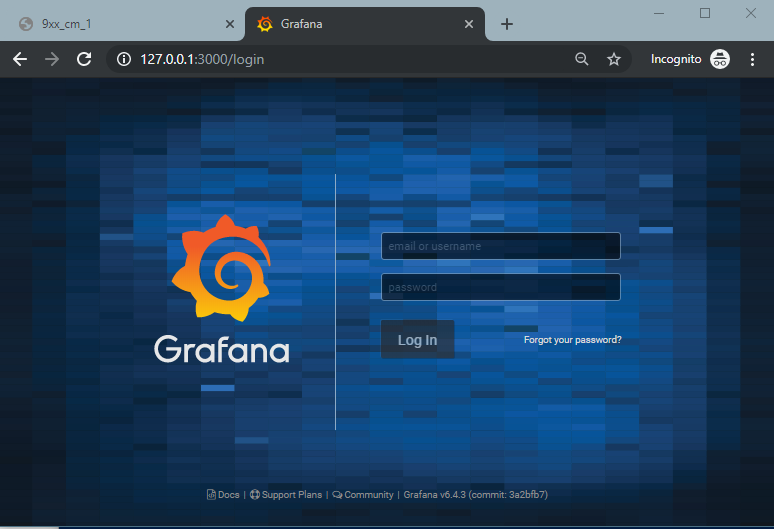The width and height of the screenshot is (774, 529).
Task: Click the address bar URL
Action: (x=202, y=59)
